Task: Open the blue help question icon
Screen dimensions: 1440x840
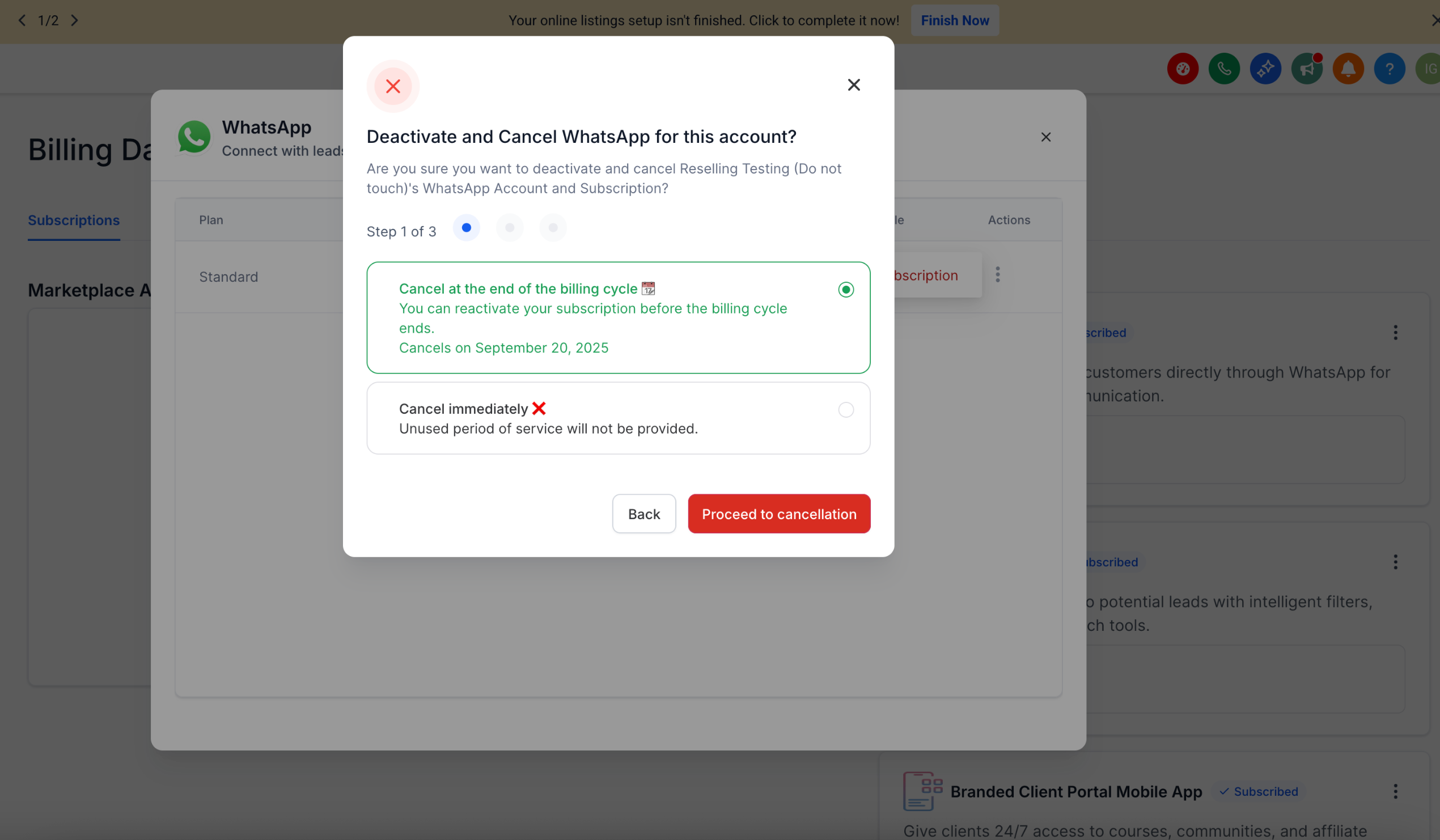Action: point(1389,69)
